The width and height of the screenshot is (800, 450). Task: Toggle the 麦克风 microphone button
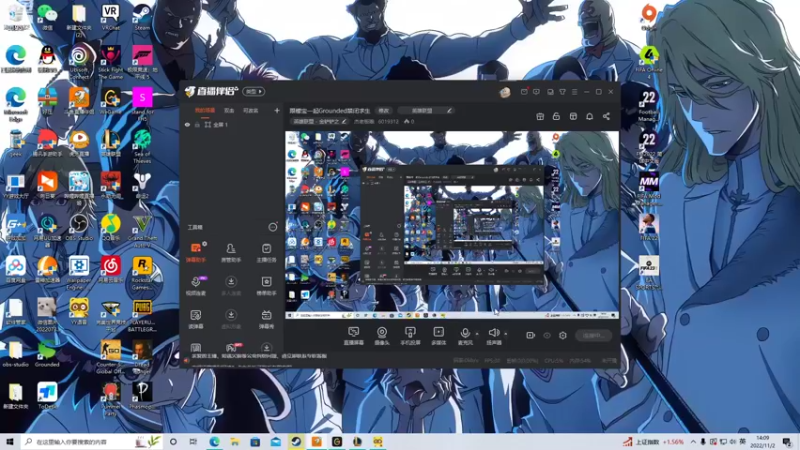click(x=465, y=336)
